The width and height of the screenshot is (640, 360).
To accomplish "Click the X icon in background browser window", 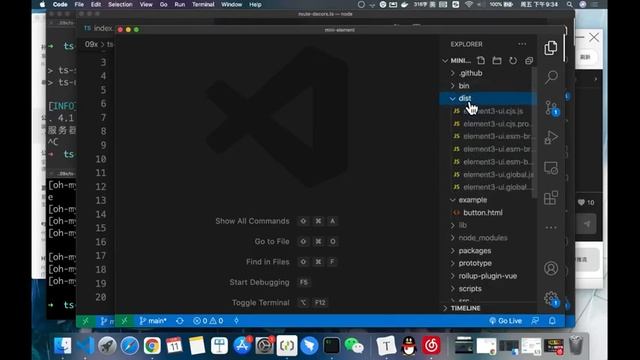I will [594, 38].
